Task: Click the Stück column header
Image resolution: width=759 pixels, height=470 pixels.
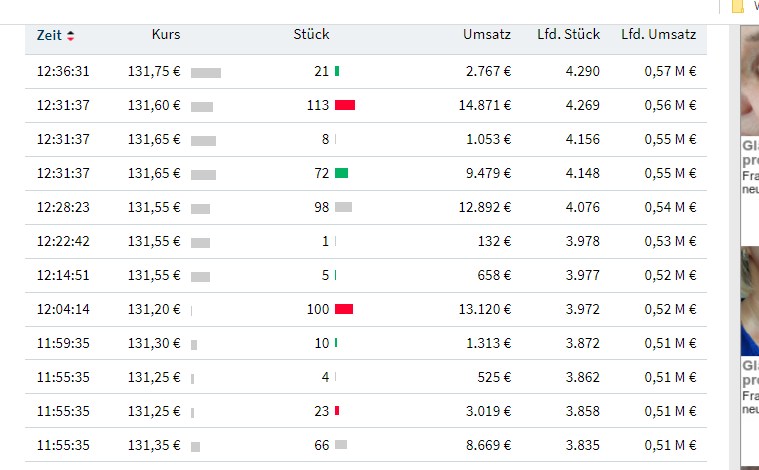Action: [311, 35]
